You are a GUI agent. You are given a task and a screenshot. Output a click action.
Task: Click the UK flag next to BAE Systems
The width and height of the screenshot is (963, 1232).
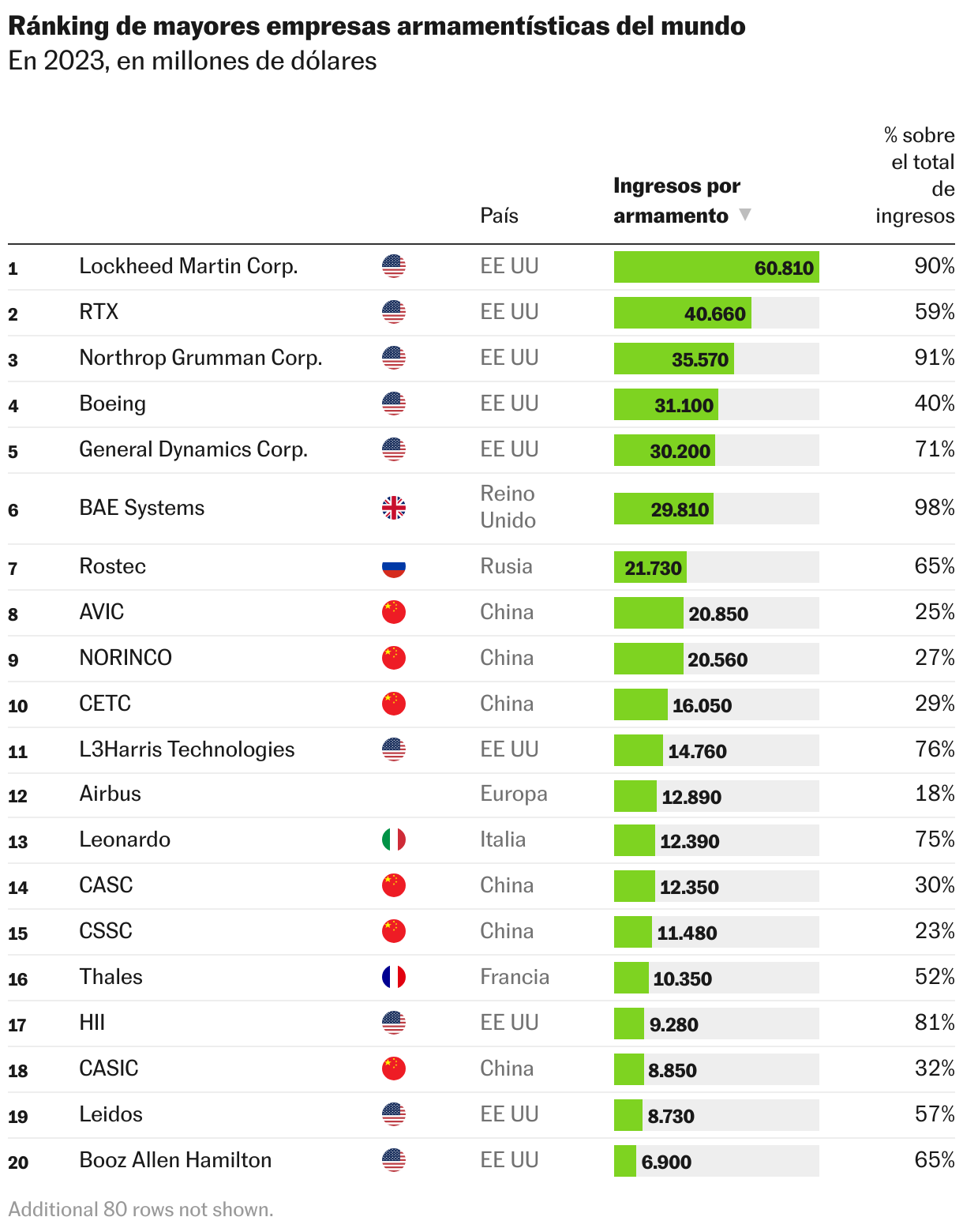coord(394,508)
